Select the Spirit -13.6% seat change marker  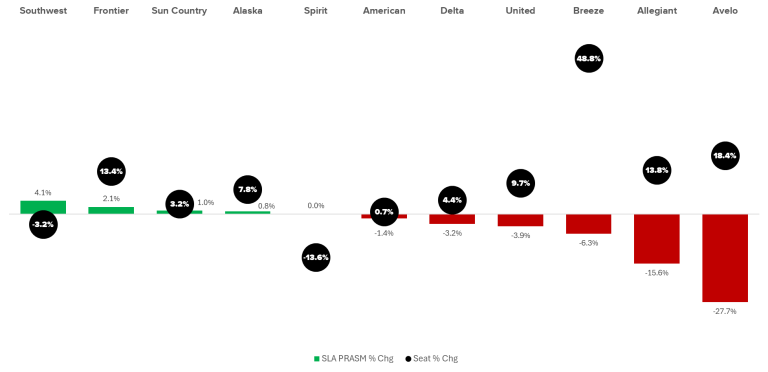pos(316,257)
